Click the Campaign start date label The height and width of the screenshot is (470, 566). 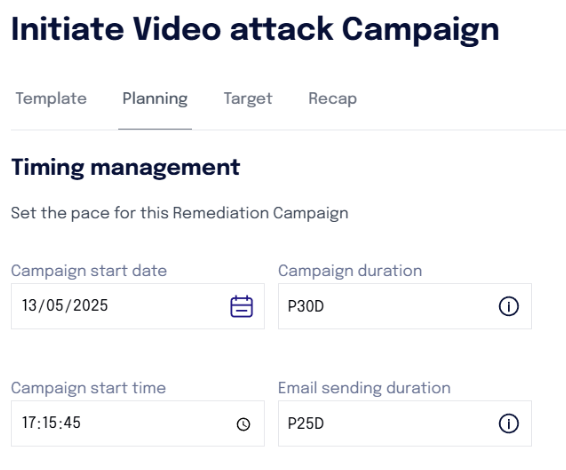[89, 271]
